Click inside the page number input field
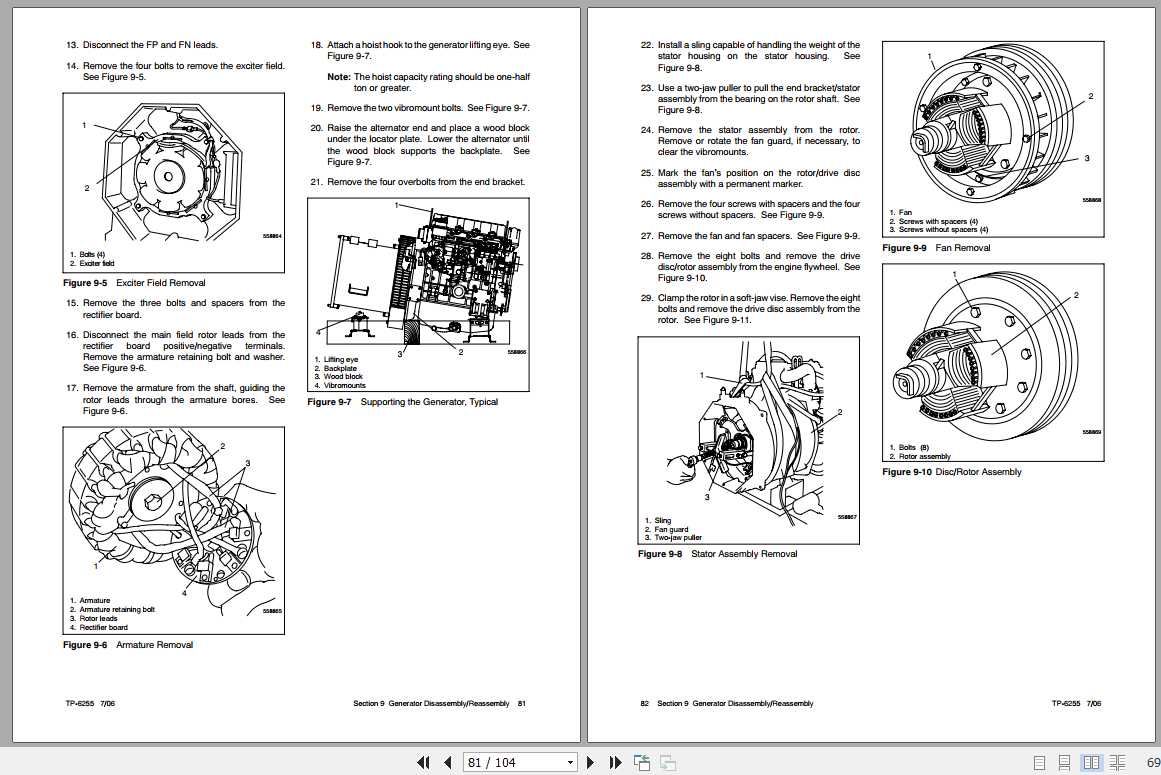 point(505,762)
